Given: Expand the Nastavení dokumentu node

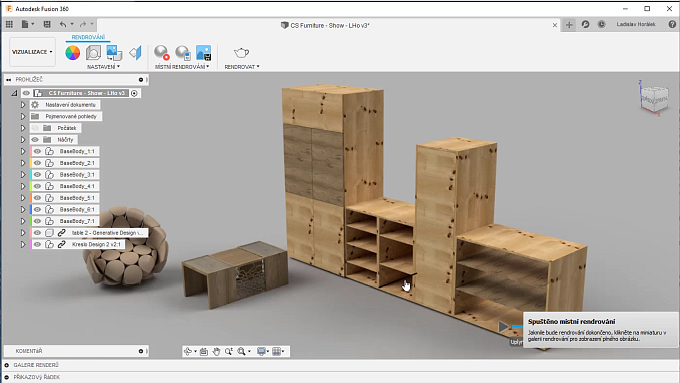Looking at the screenshot, I should coord(23,105).
